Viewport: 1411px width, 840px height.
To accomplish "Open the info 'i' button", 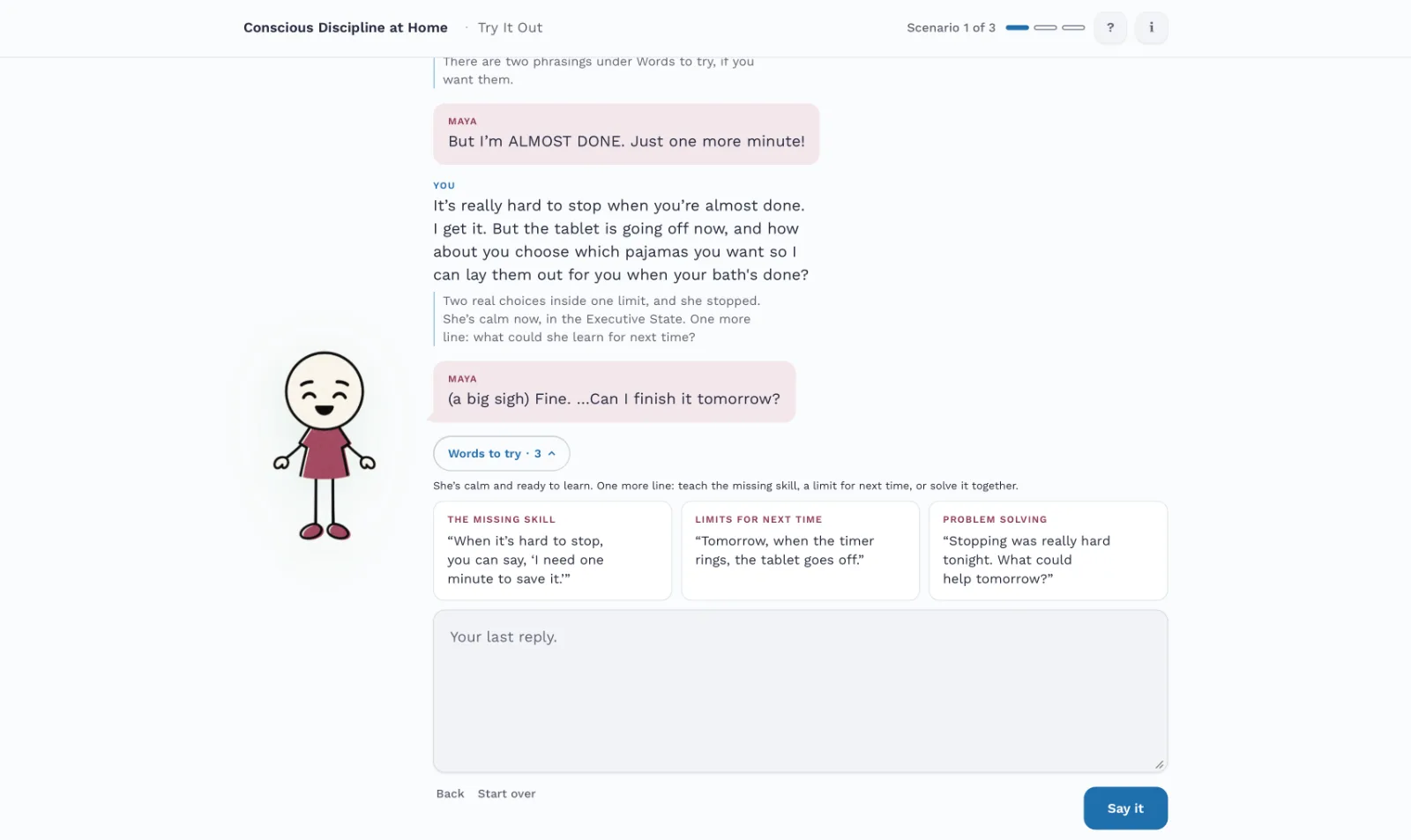I will pos(1151,27).
